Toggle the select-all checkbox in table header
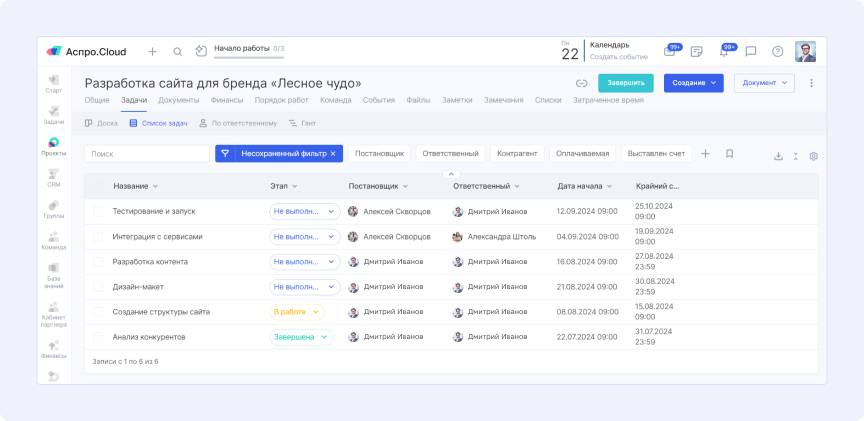 pyautogui.click(x=98, y=186)
